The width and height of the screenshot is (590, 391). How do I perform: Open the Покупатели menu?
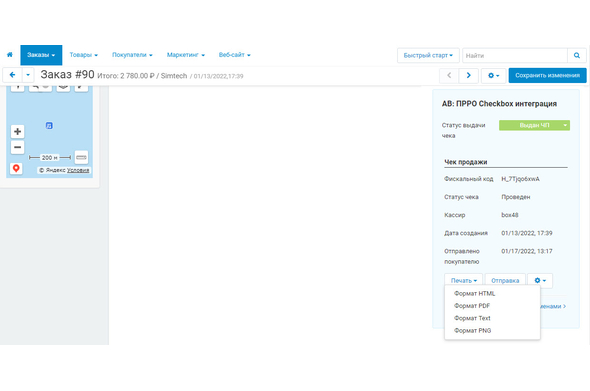(x=132, y=55)
